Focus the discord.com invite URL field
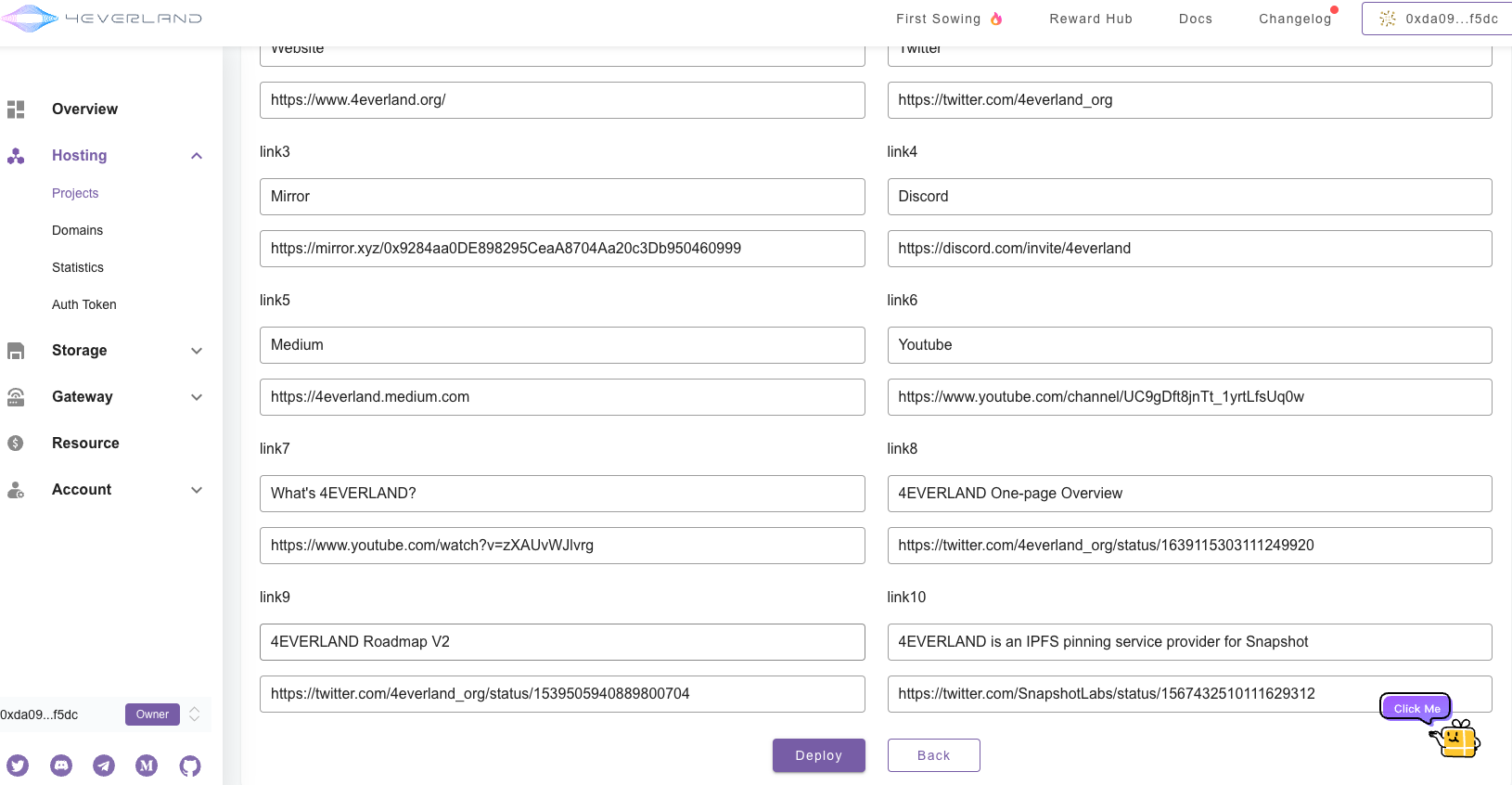Viewport: 1512px width, 785px height. click(x=1189, y=249)
